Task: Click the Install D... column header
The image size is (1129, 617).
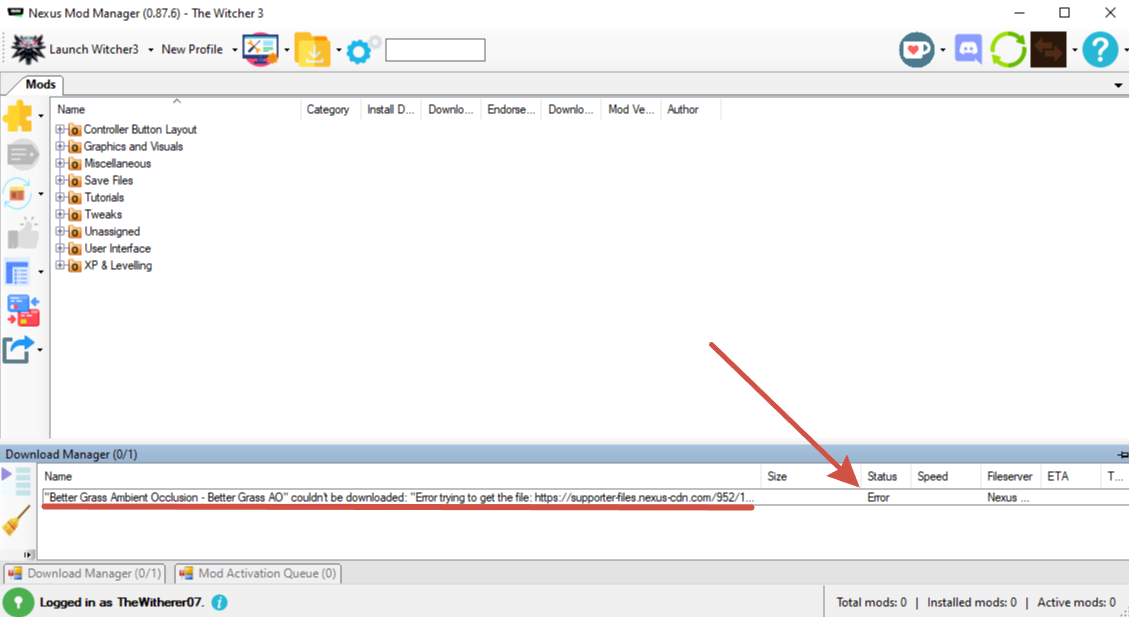Action: (391, 109)
